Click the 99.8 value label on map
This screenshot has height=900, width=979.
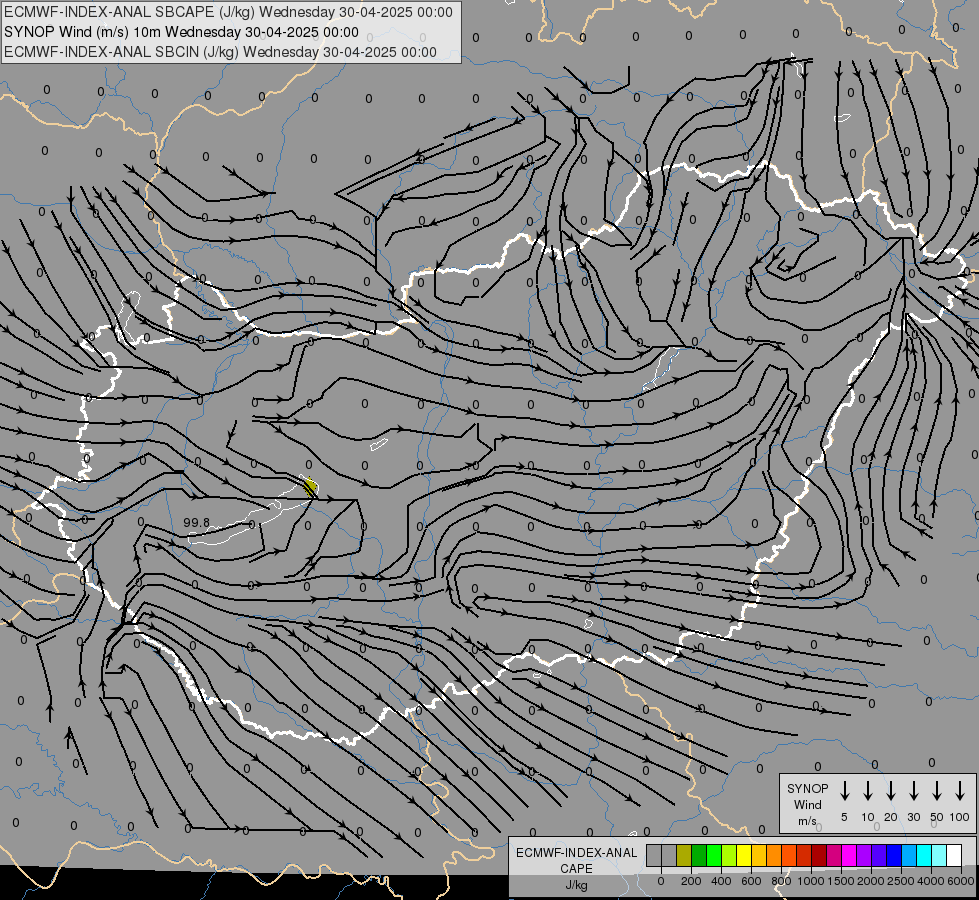197,522
